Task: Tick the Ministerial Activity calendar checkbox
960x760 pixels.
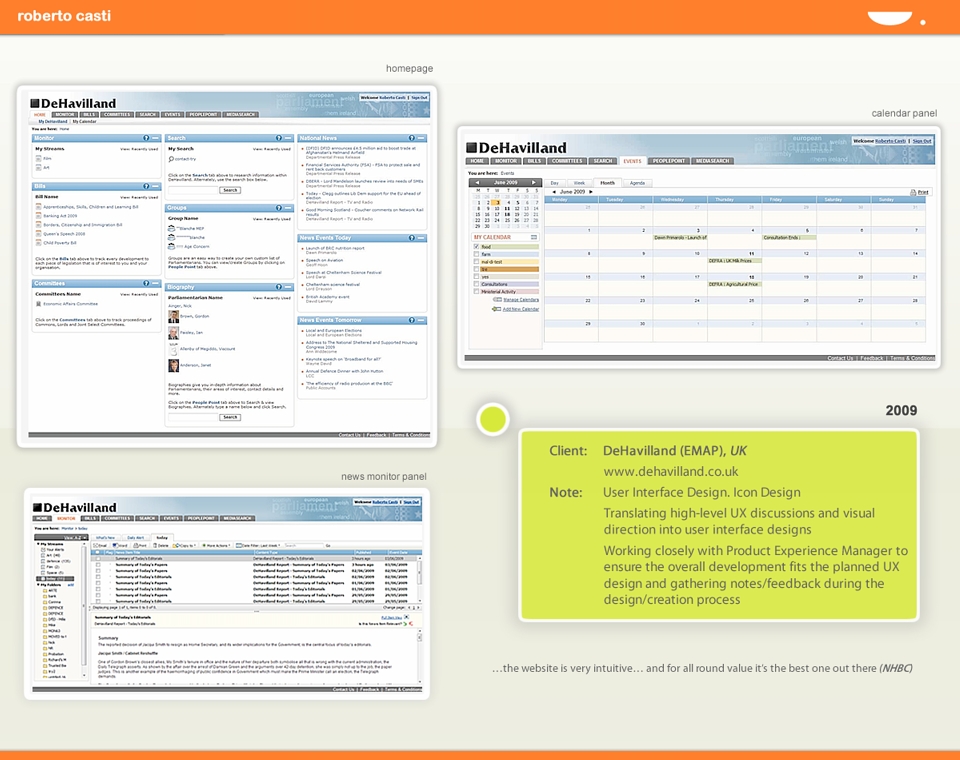Action: [476, 292]
